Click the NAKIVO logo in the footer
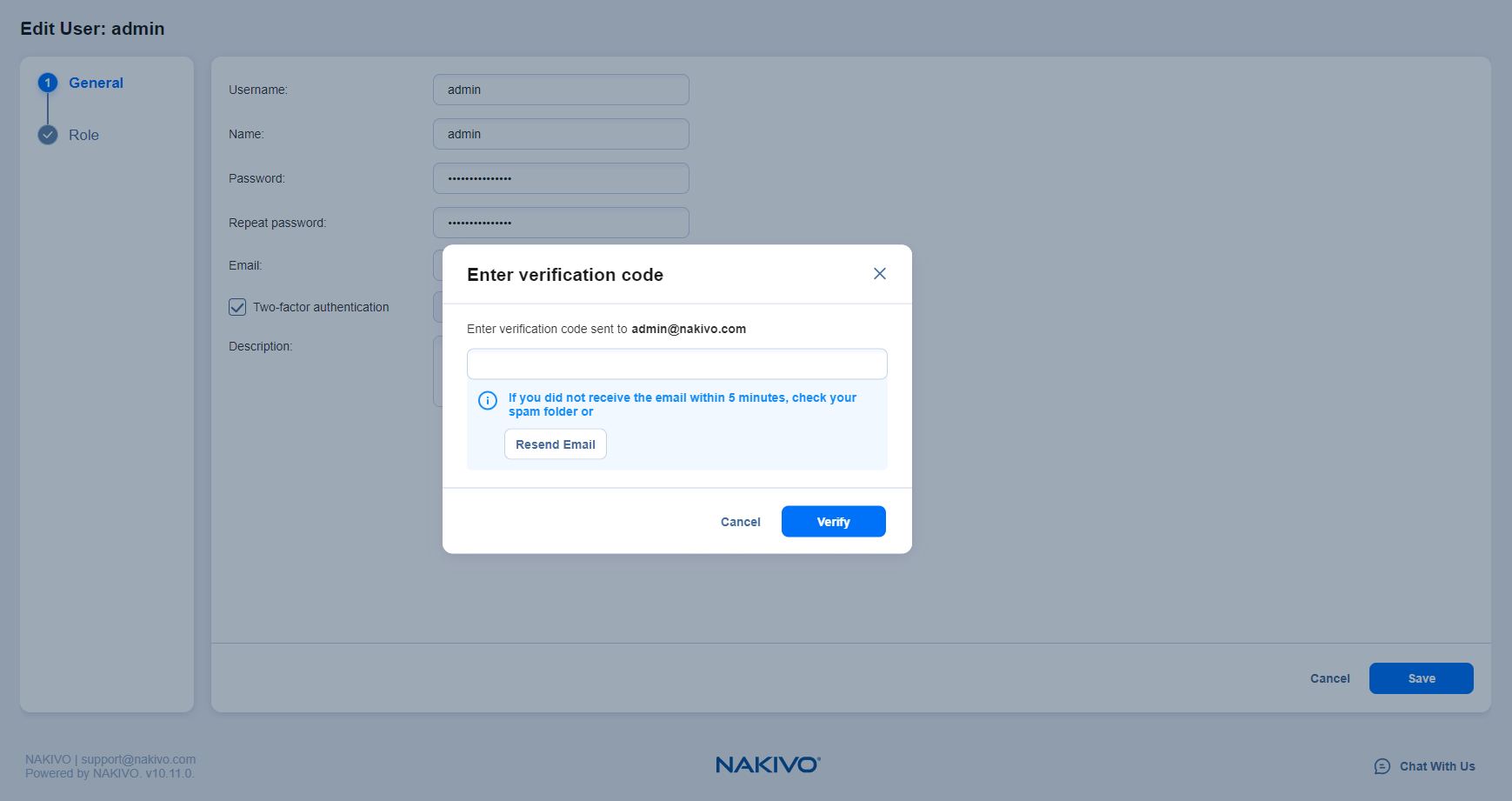This screenshot has height=801, width=1512. click(x=768, y=764)
